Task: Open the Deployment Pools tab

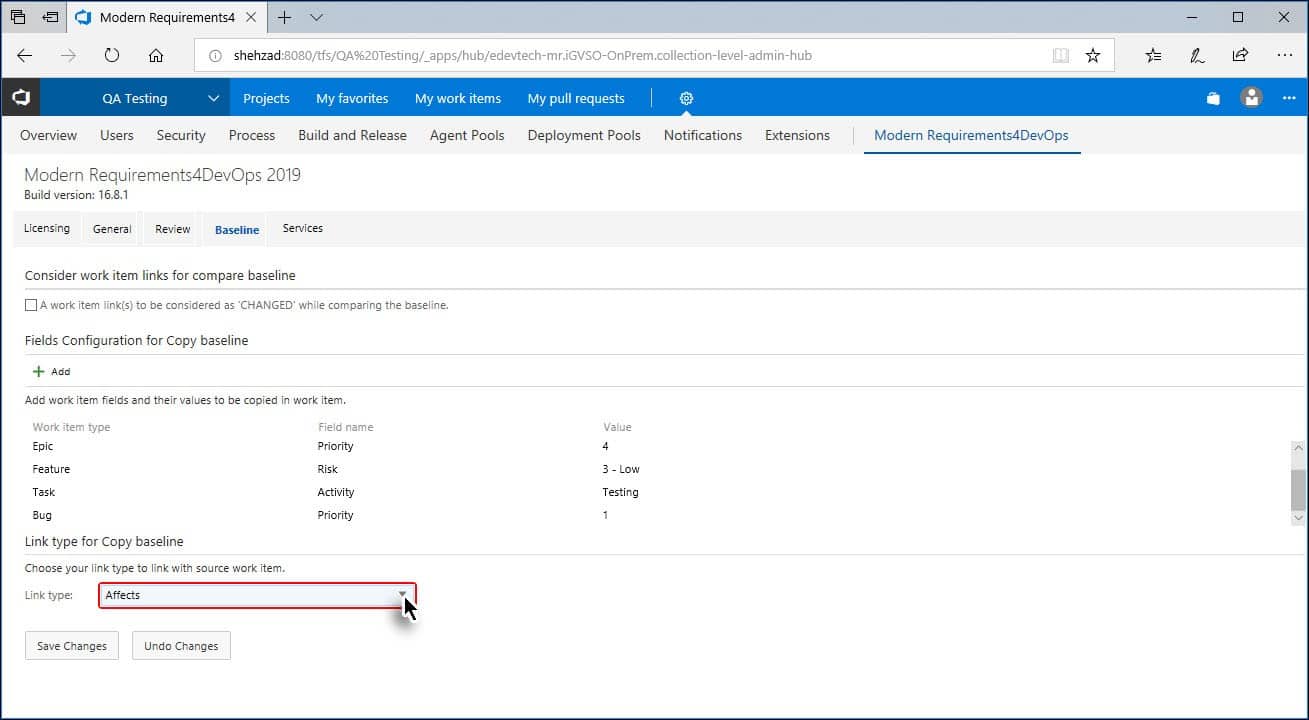Action: (584, 135)
